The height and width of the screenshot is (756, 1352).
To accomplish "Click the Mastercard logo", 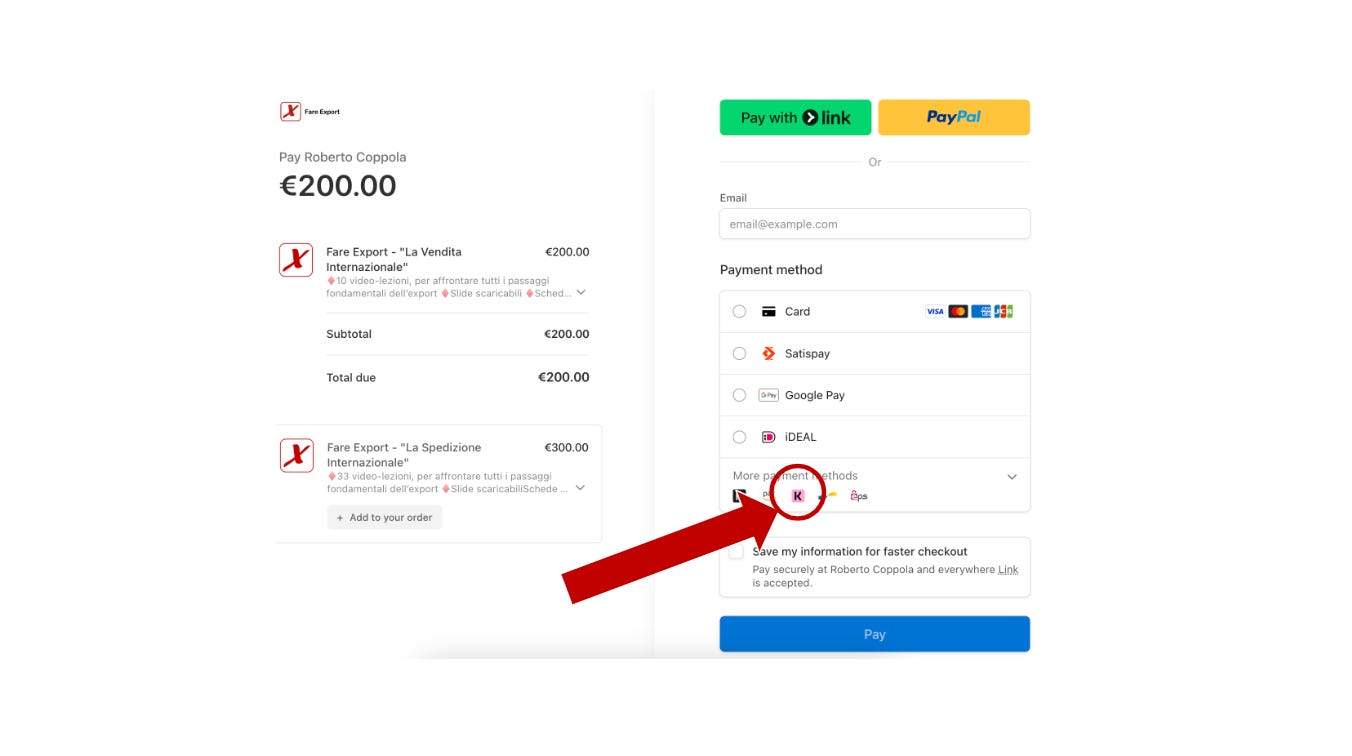I will [958, 312].
